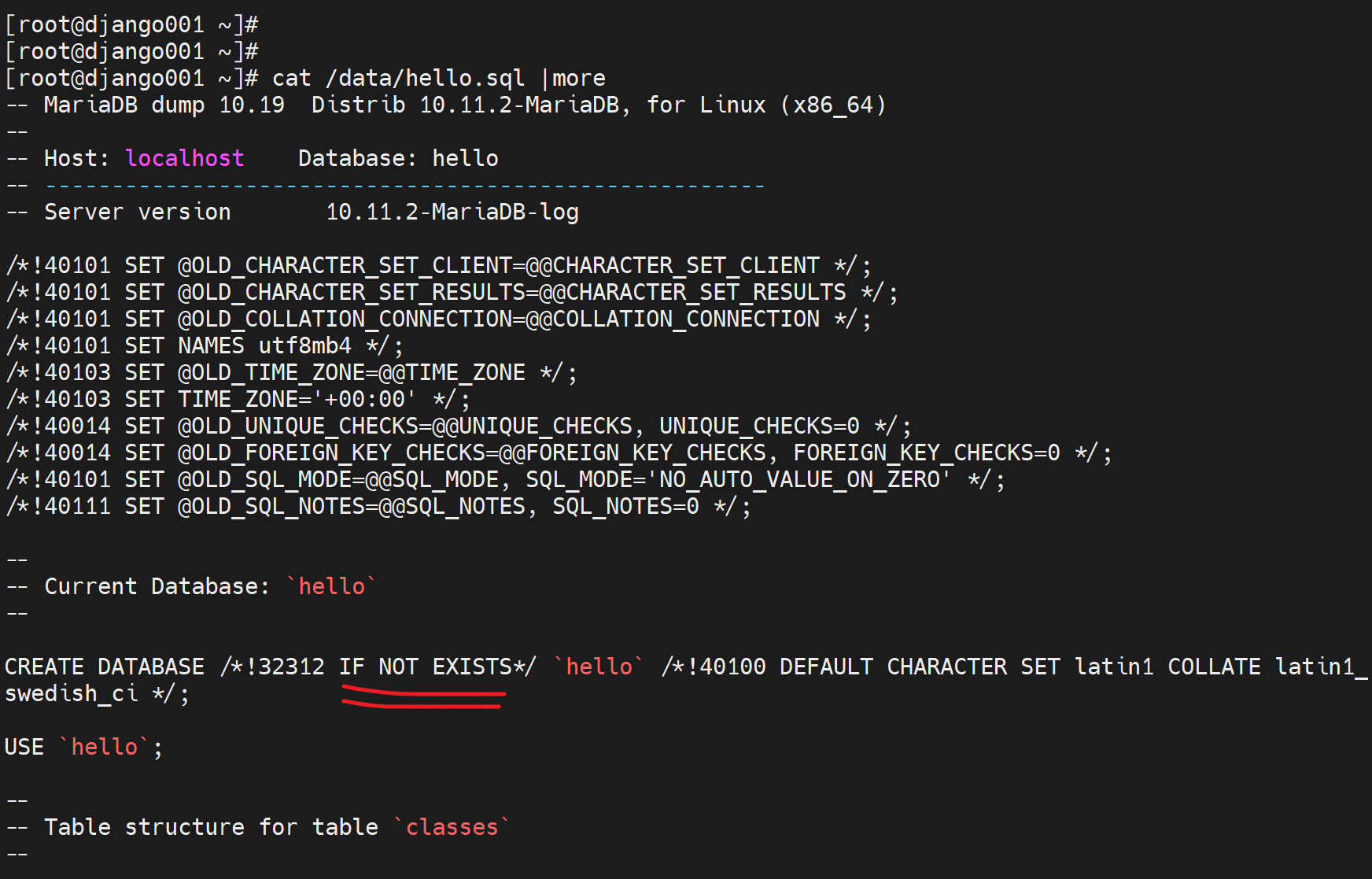Screen dimensions: 1372x879
Task: Click the "MariaDB dump 10.19" header text
Action: tap(164, 105)
